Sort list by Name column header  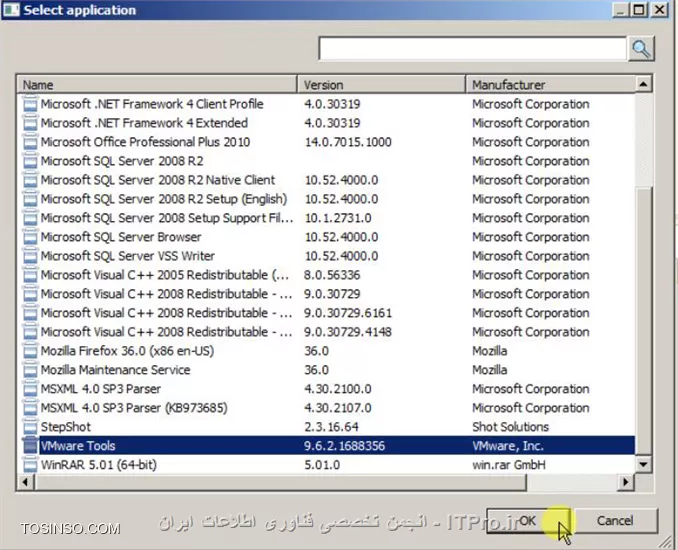click(157, 85)
